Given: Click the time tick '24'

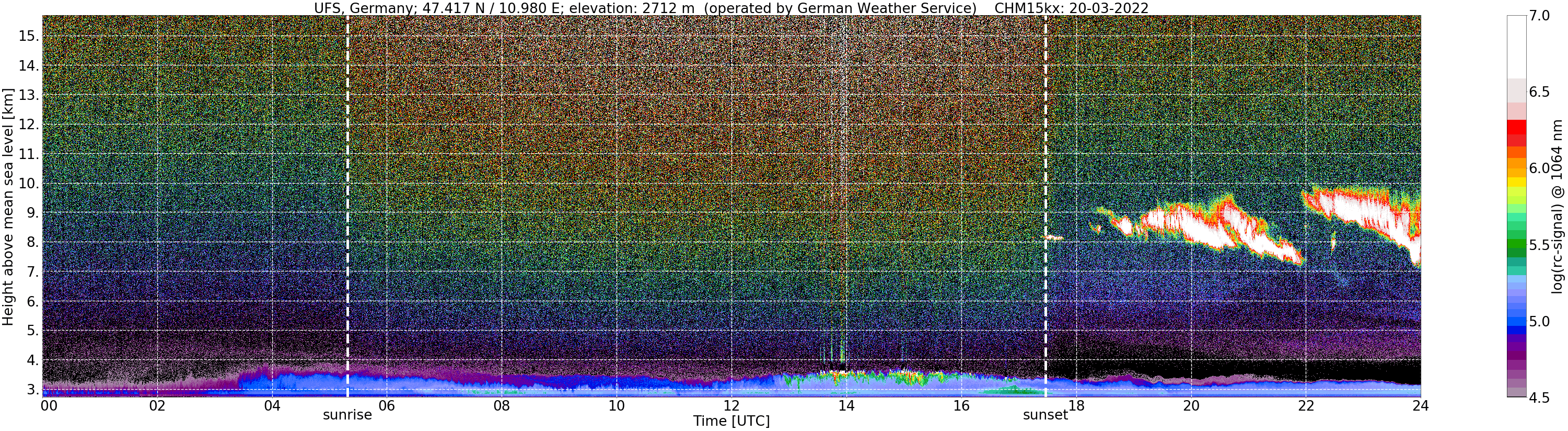Looking at the screenshot, I should (x=1421, y=406).
